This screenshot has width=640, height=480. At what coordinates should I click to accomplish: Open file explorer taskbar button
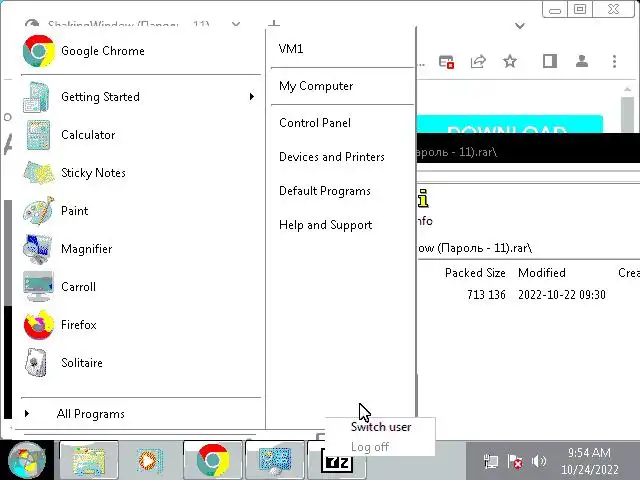89,460
